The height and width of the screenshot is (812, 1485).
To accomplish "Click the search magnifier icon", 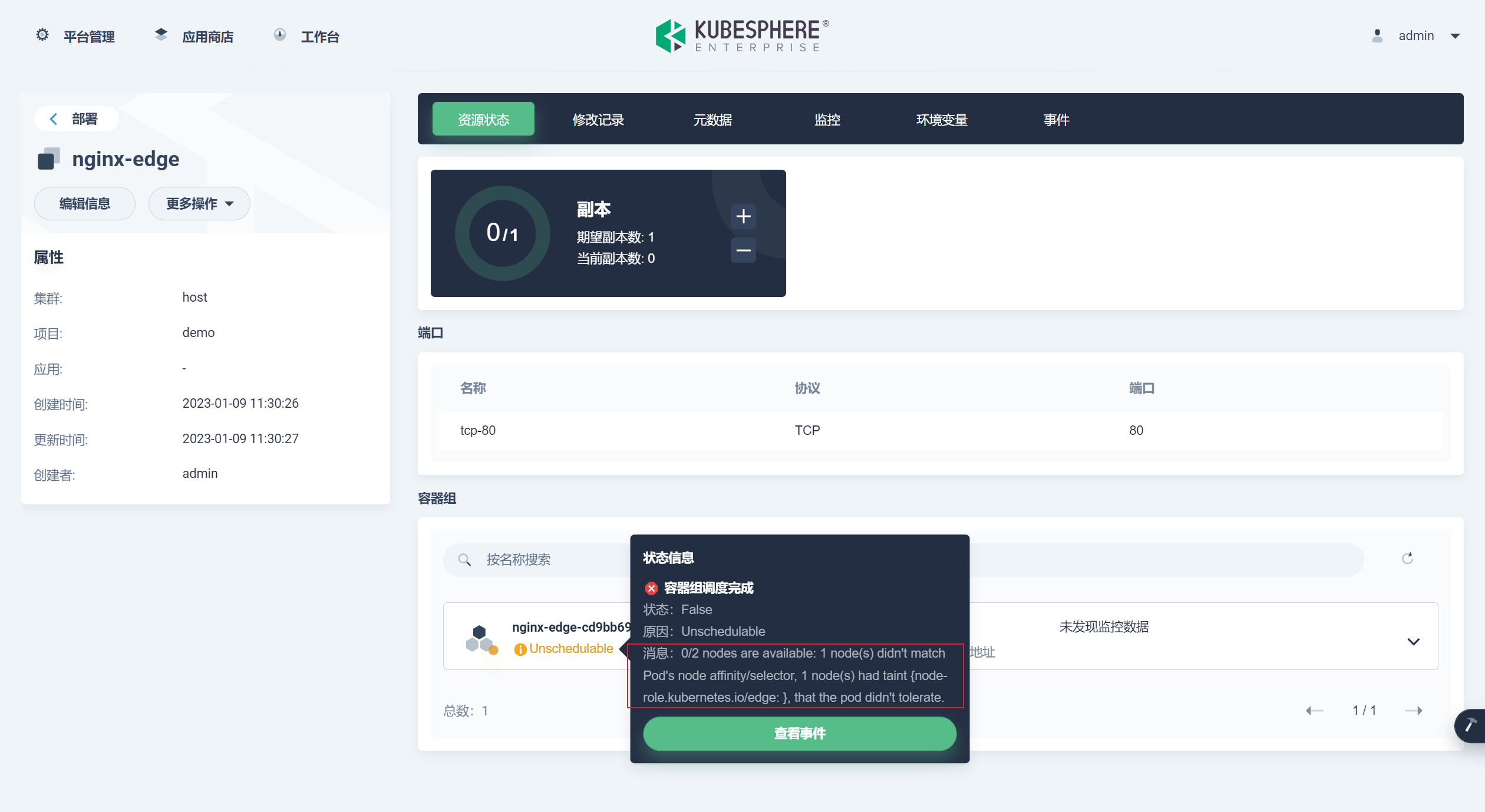I will [x=464, y=560].
